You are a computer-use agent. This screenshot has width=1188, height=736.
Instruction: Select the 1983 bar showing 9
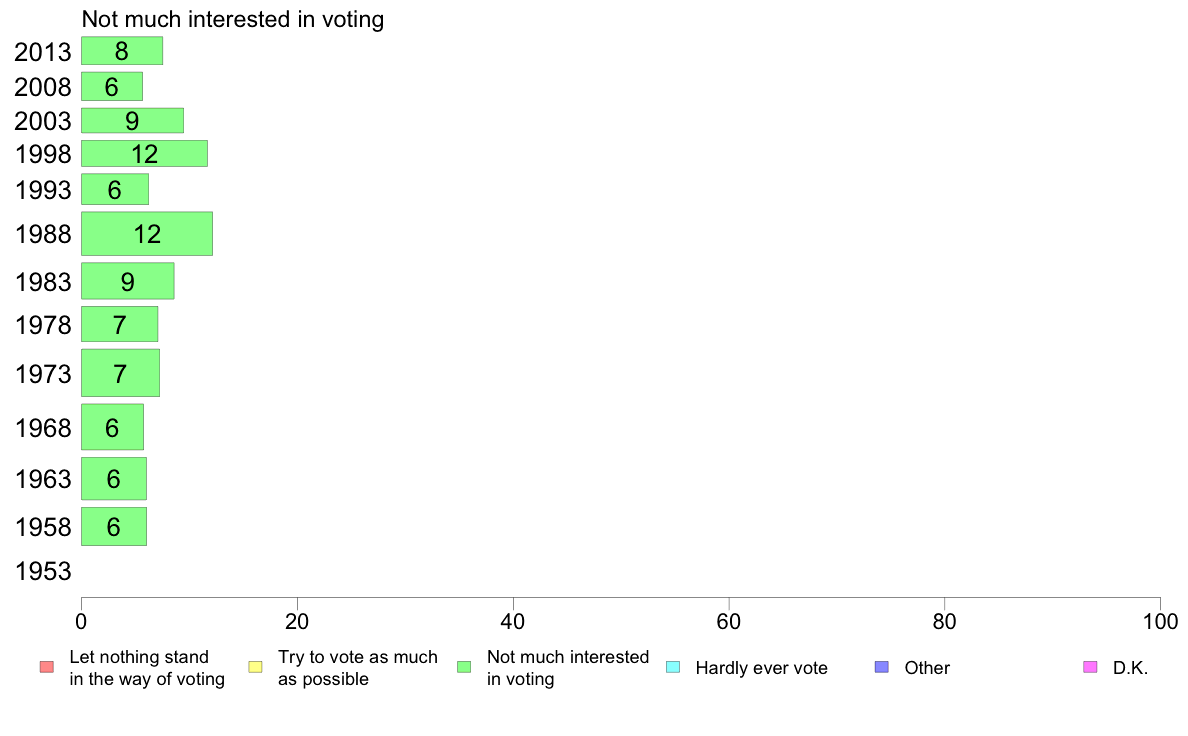tap(128, 281)
